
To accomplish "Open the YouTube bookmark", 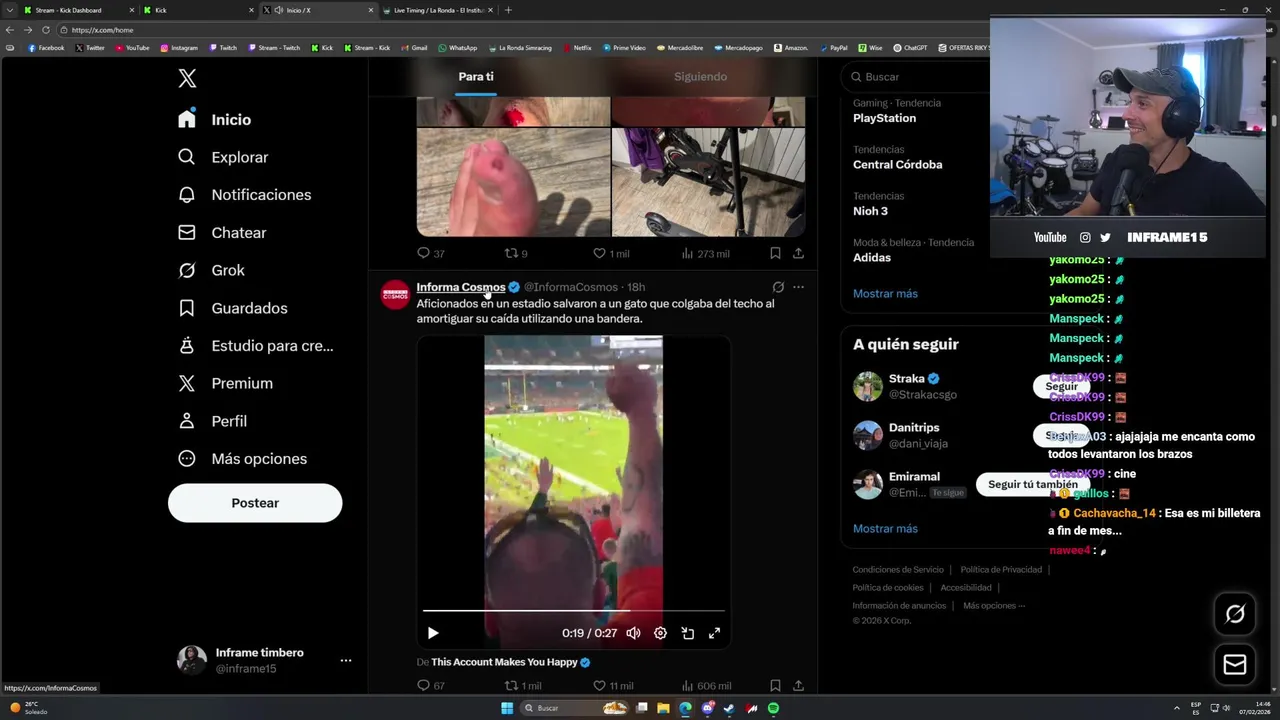I will 132,48.
